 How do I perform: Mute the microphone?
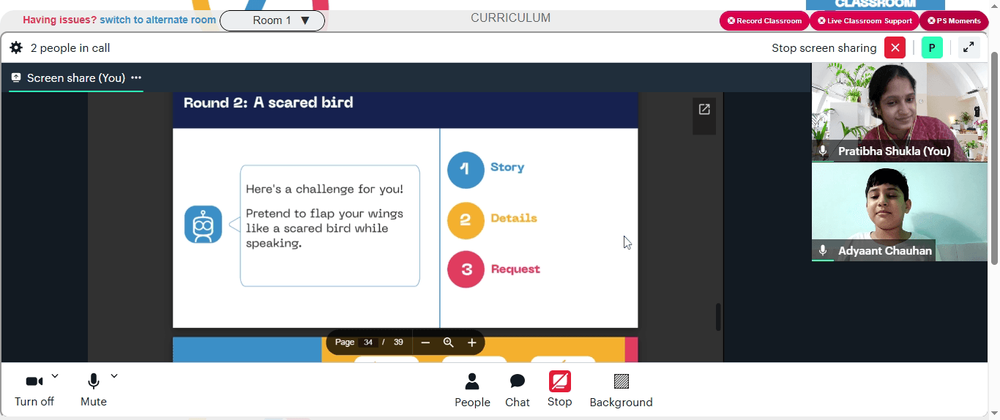(x=93, y=389)
